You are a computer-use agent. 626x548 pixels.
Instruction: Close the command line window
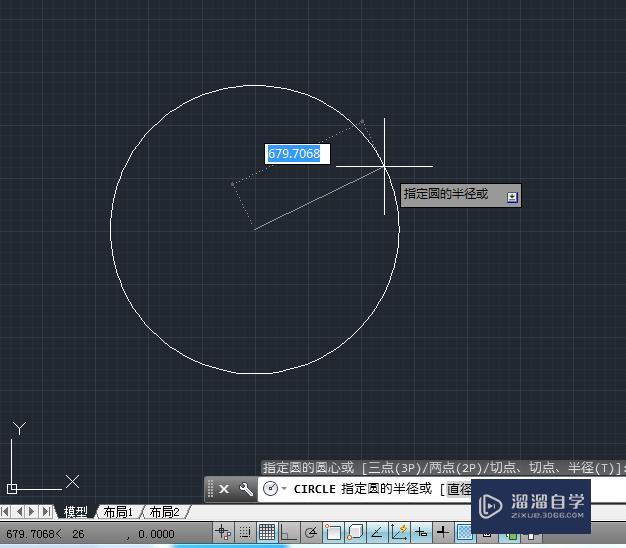[x=224, y=489]
